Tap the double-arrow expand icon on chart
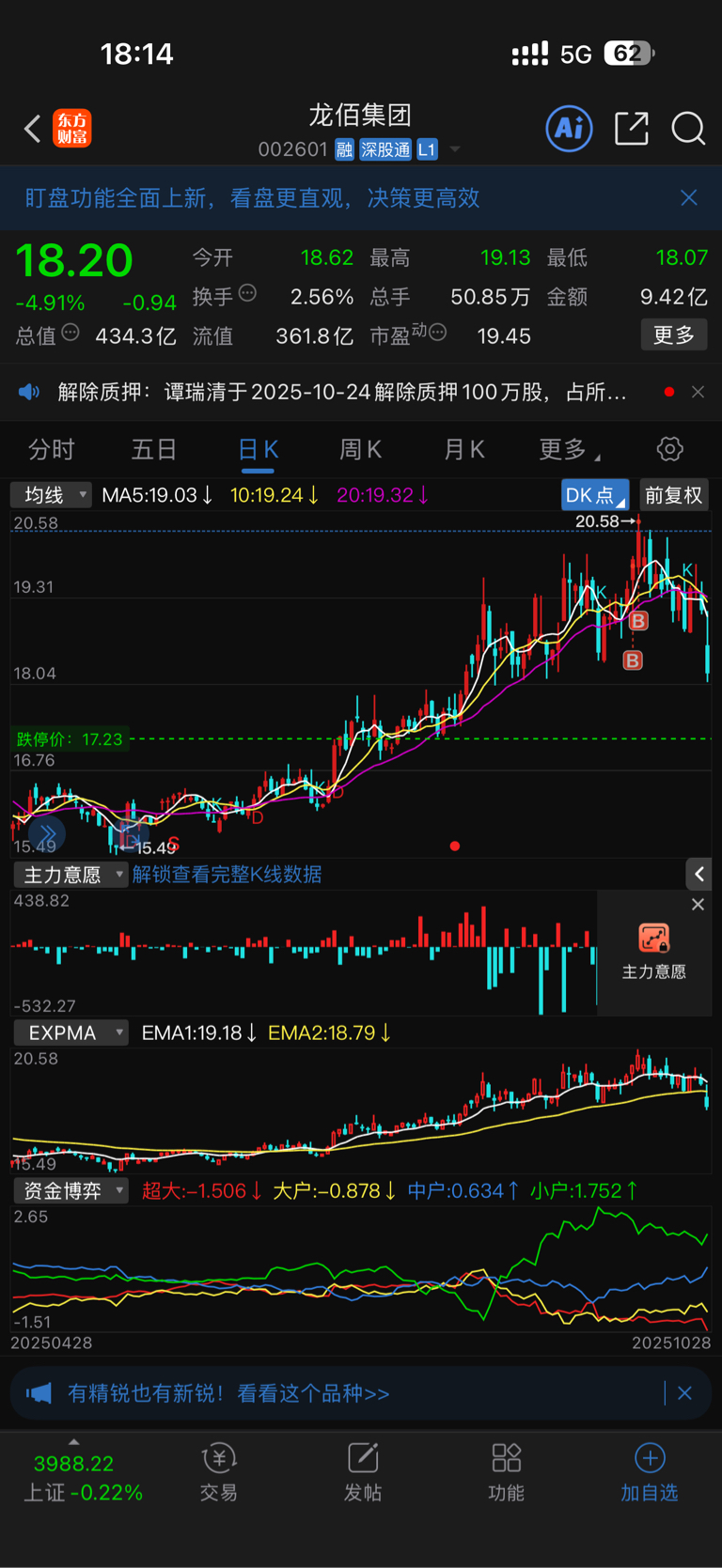 [47, 834]
